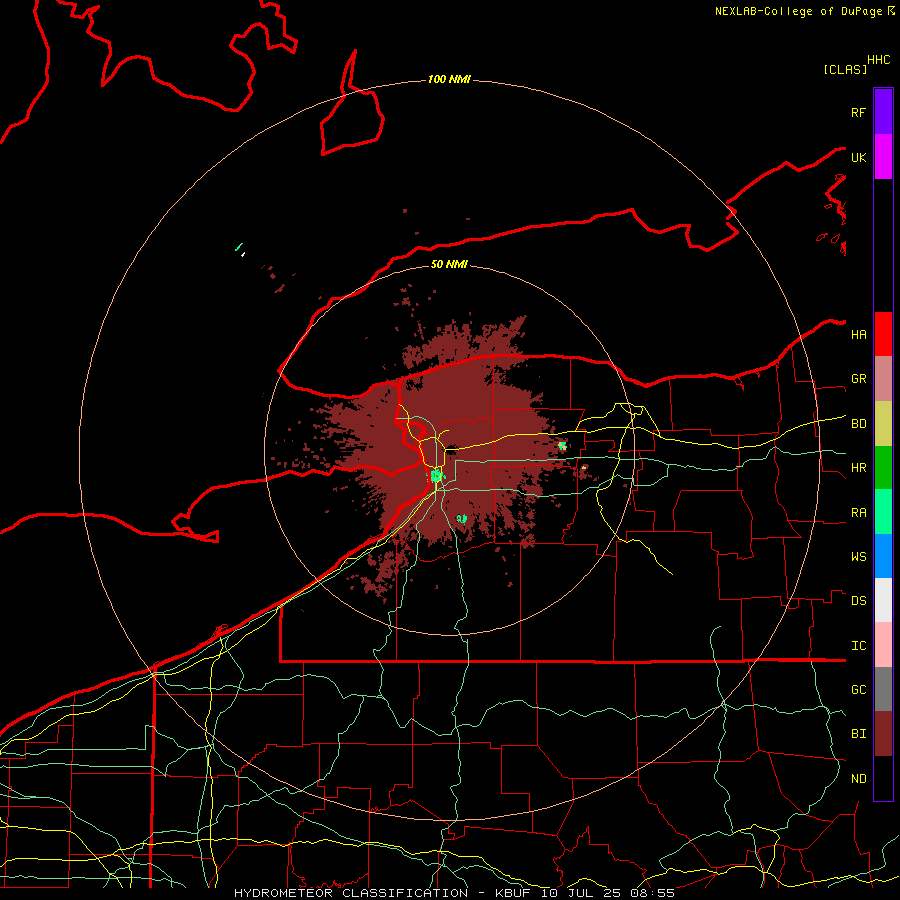
Task: Select the light pink IC legend swatch
Action: point(883,645)
